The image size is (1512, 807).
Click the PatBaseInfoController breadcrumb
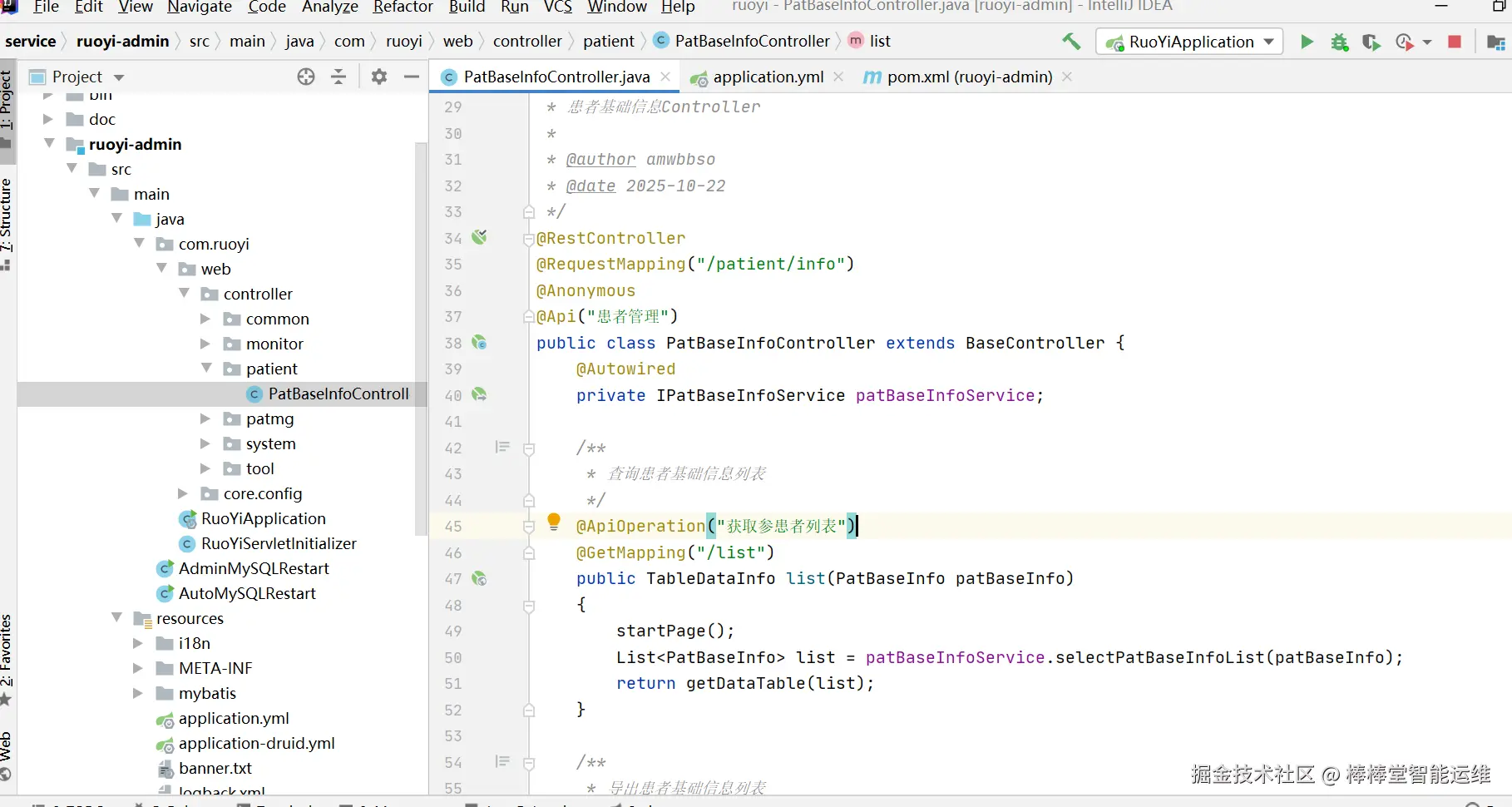tap(743, 41)
